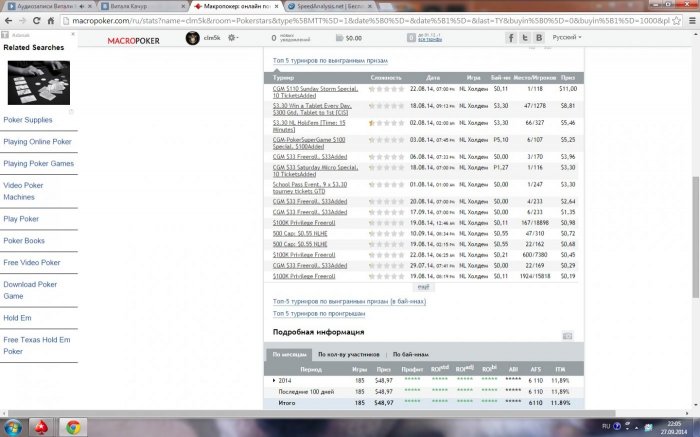The height and width of the screenshot is (437, 700).
Task: Sort stats table by ITM column
Action: pos(560,370)
